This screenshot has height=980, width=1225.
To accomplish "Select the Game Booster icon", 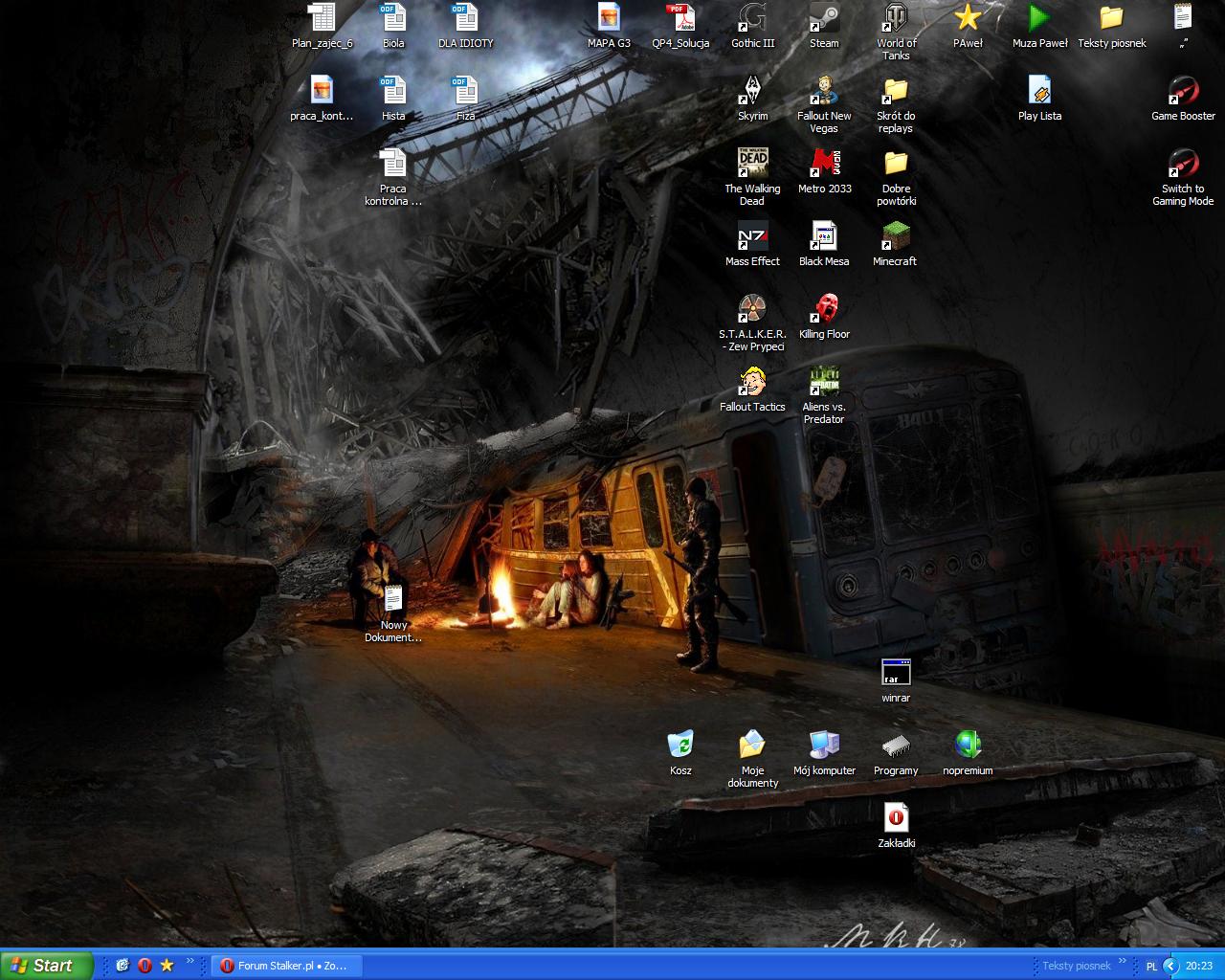I will click(x=1183, y=91).
